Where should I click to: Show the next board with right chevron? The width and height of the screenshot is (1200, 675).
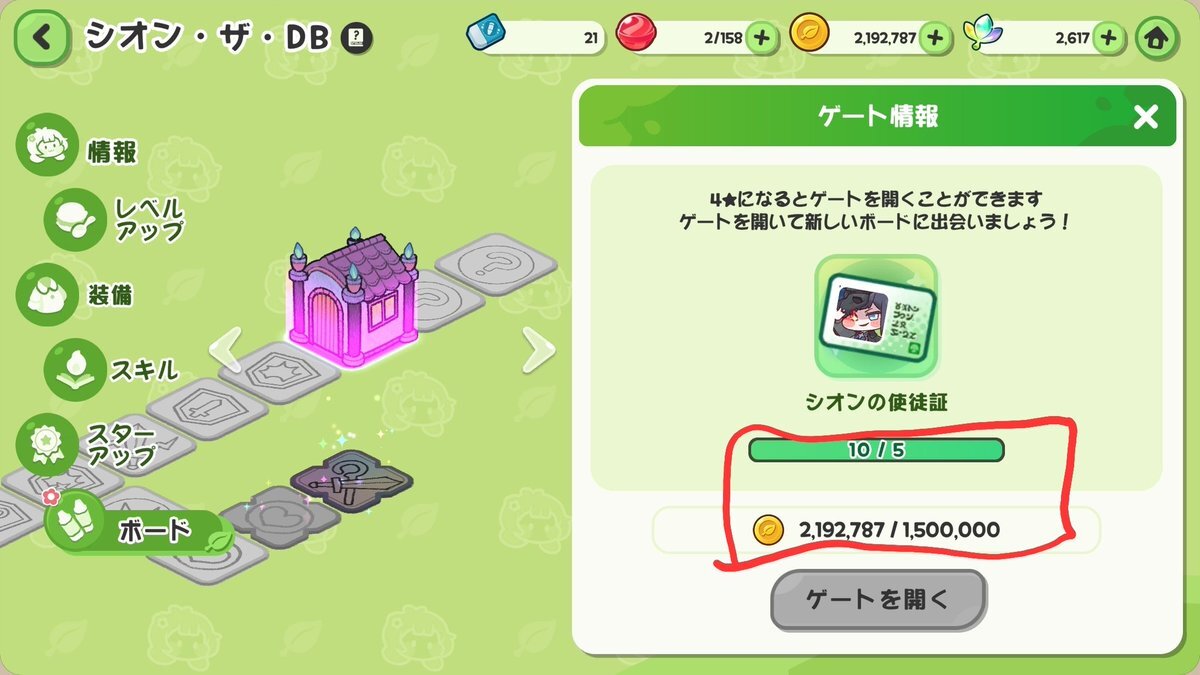[539, 351]
